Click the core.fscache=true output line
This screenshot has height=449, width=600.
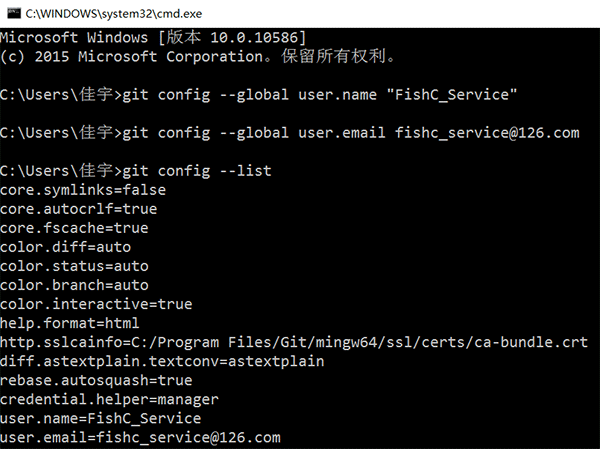pos(73,227)
